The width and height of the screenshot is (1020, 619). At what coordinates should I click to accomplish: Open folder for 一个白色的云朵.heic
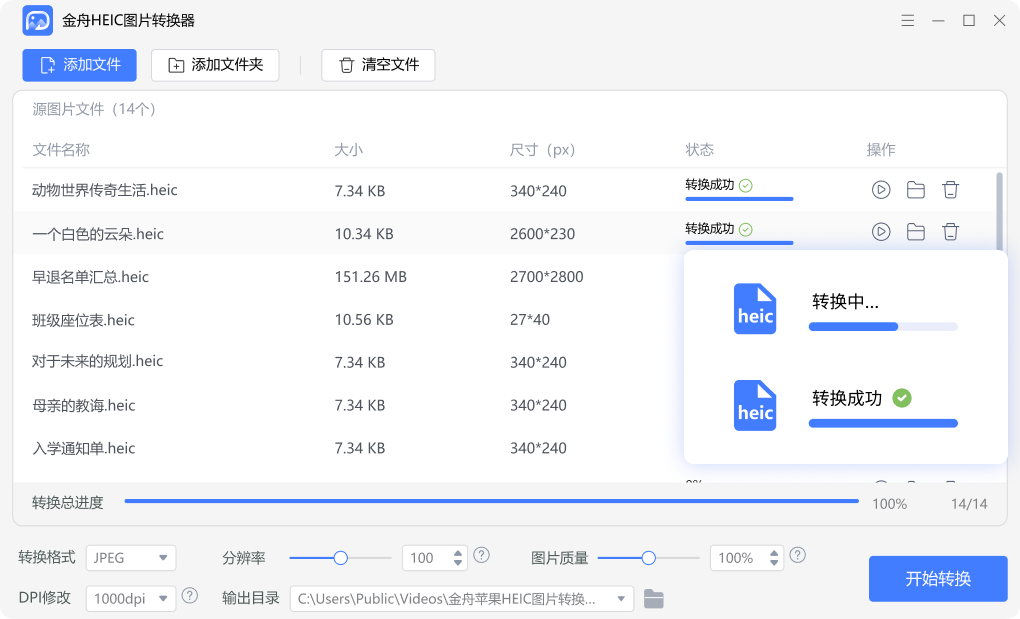(915, 232)
